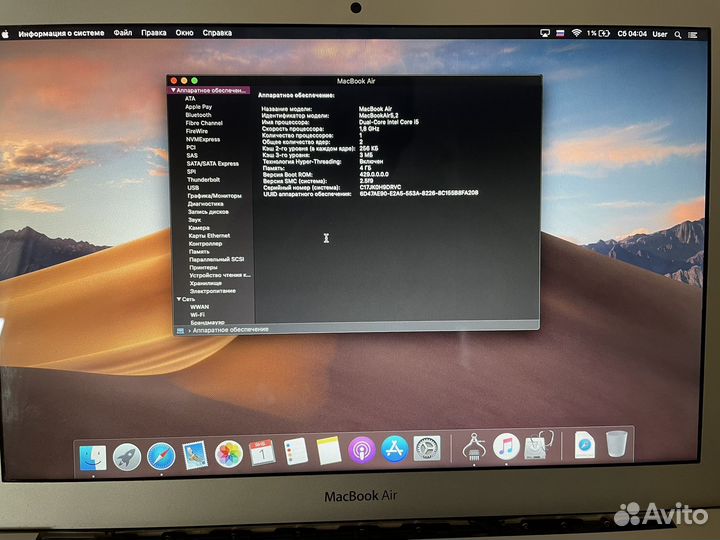Open the Справка menu
The height and width of the screenshot is (540, 720).
[217, 33]
